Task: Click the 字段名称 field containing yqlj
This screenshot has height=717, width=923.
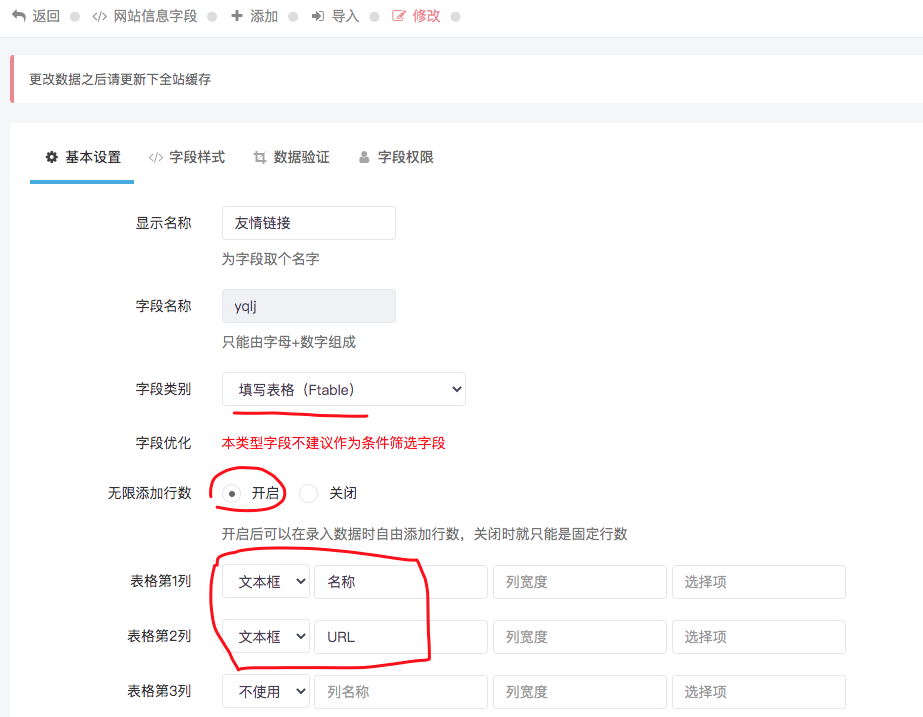Action: click(x=308, y=306)
